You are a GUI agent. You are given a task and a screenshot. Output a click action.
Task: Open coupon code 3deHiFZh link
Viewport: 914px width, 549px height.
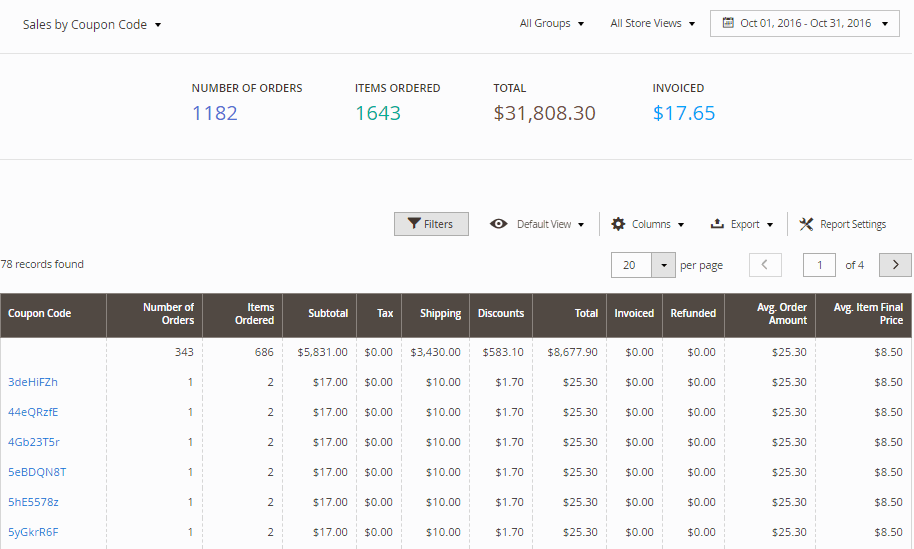[33, 382]
